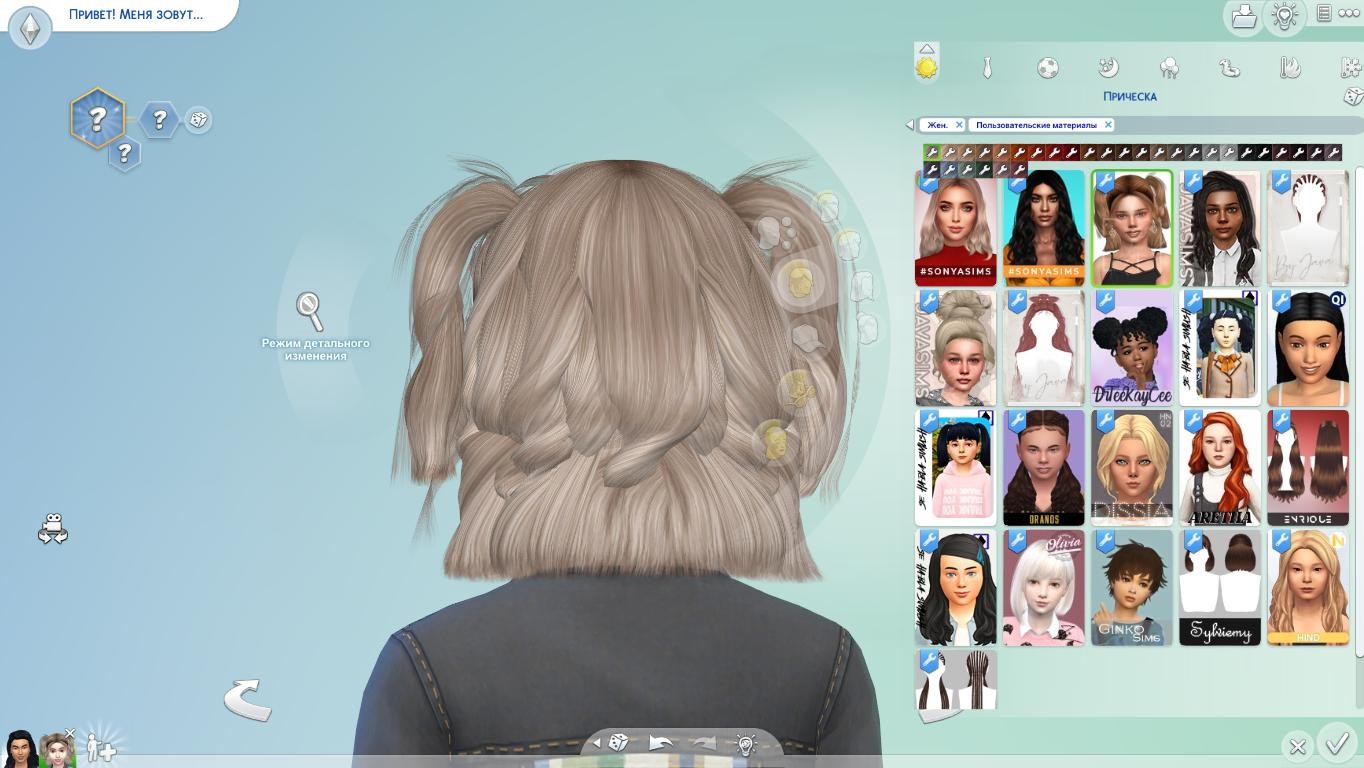Expand the everyday outfit up arrow
This screenshot has width=1364, height=768.
(926, 49)
